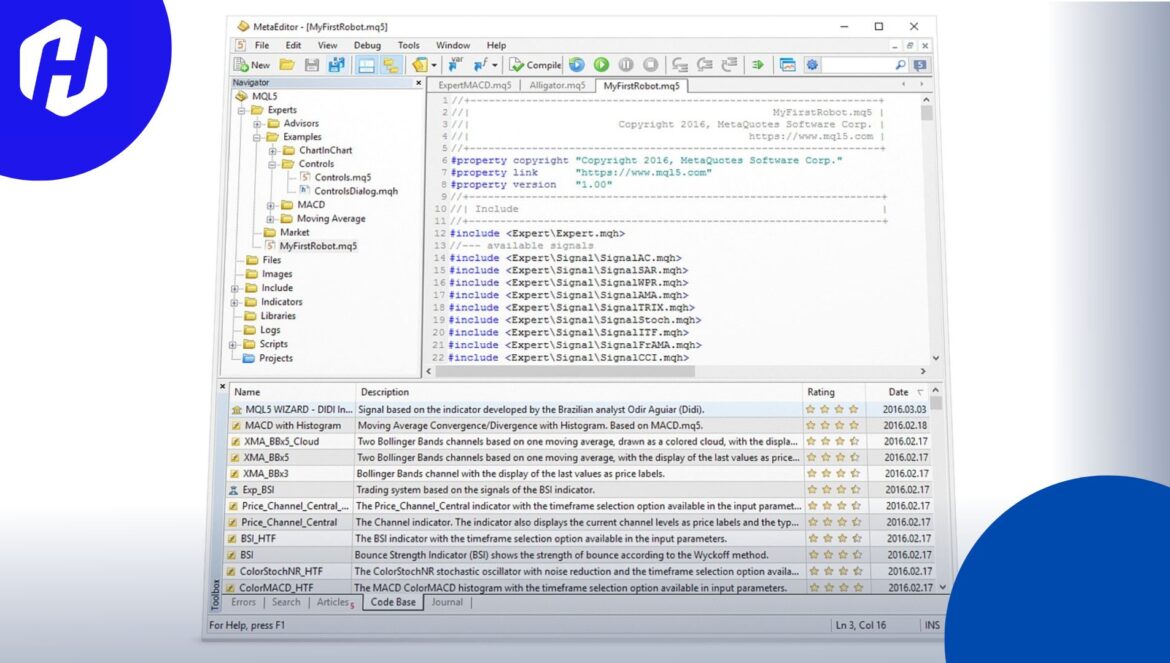Open the Debug menu
This screenshot has width=1170, height=663.
pos(368,45)
